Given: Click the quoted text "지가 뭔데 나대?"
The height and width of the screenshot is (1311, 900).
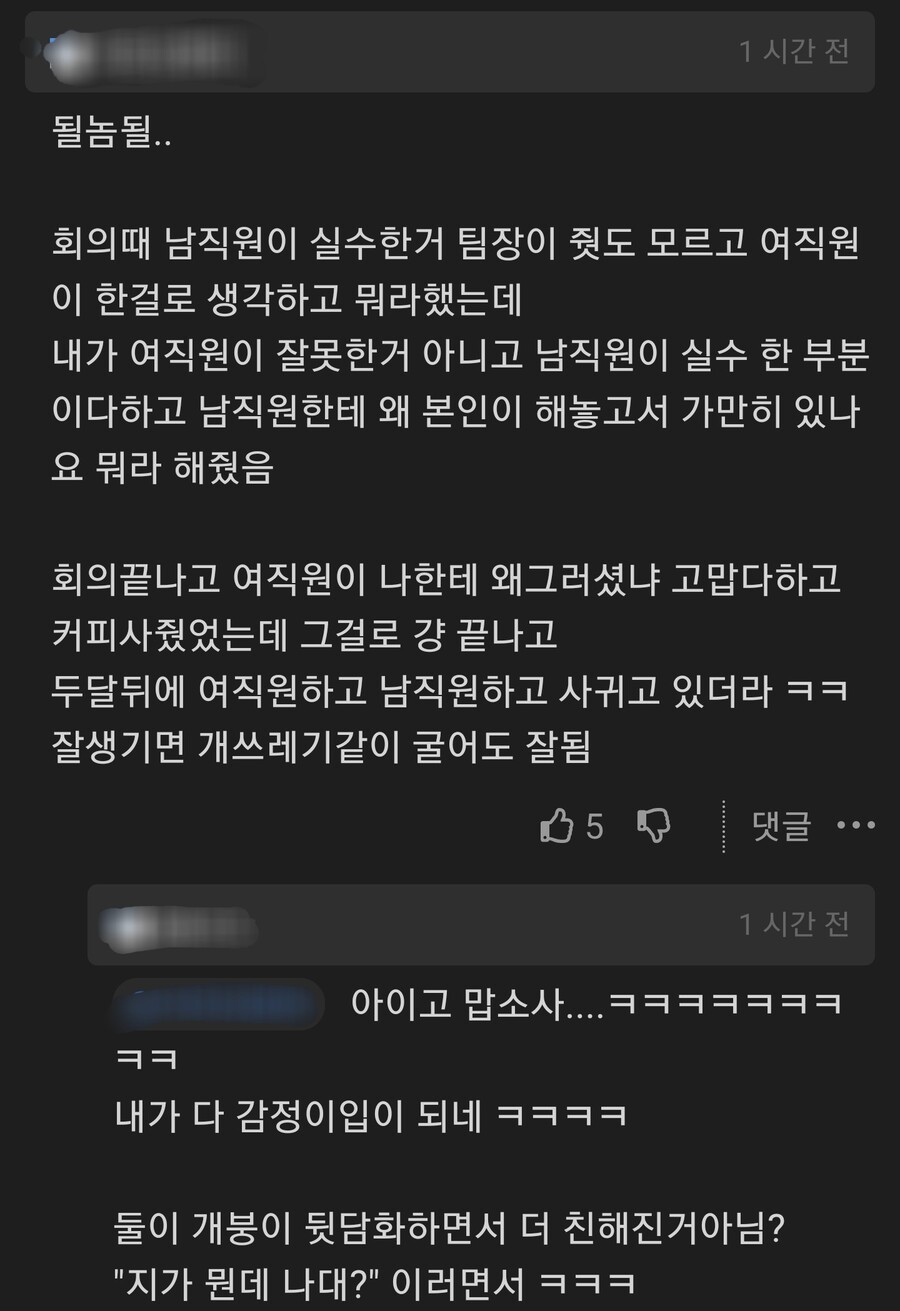Looking at the screenshot, I should coord(251,1282).
